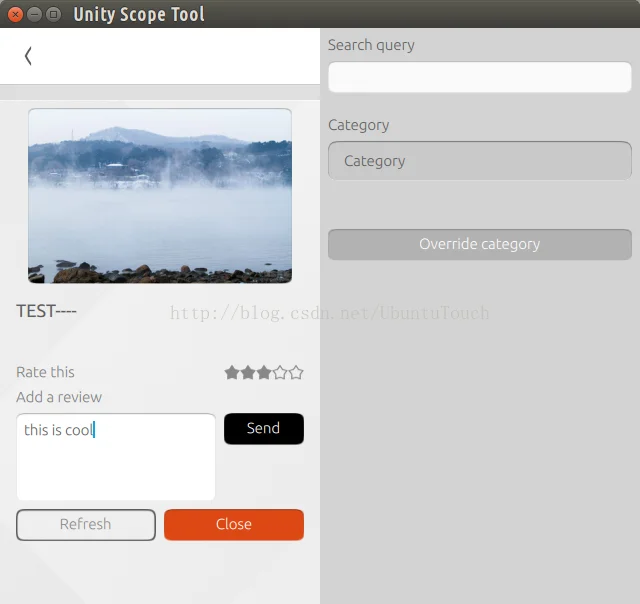Go back using the left chevron arrow
The height and width of the screenshot is (604, 640).
(28, 56)
